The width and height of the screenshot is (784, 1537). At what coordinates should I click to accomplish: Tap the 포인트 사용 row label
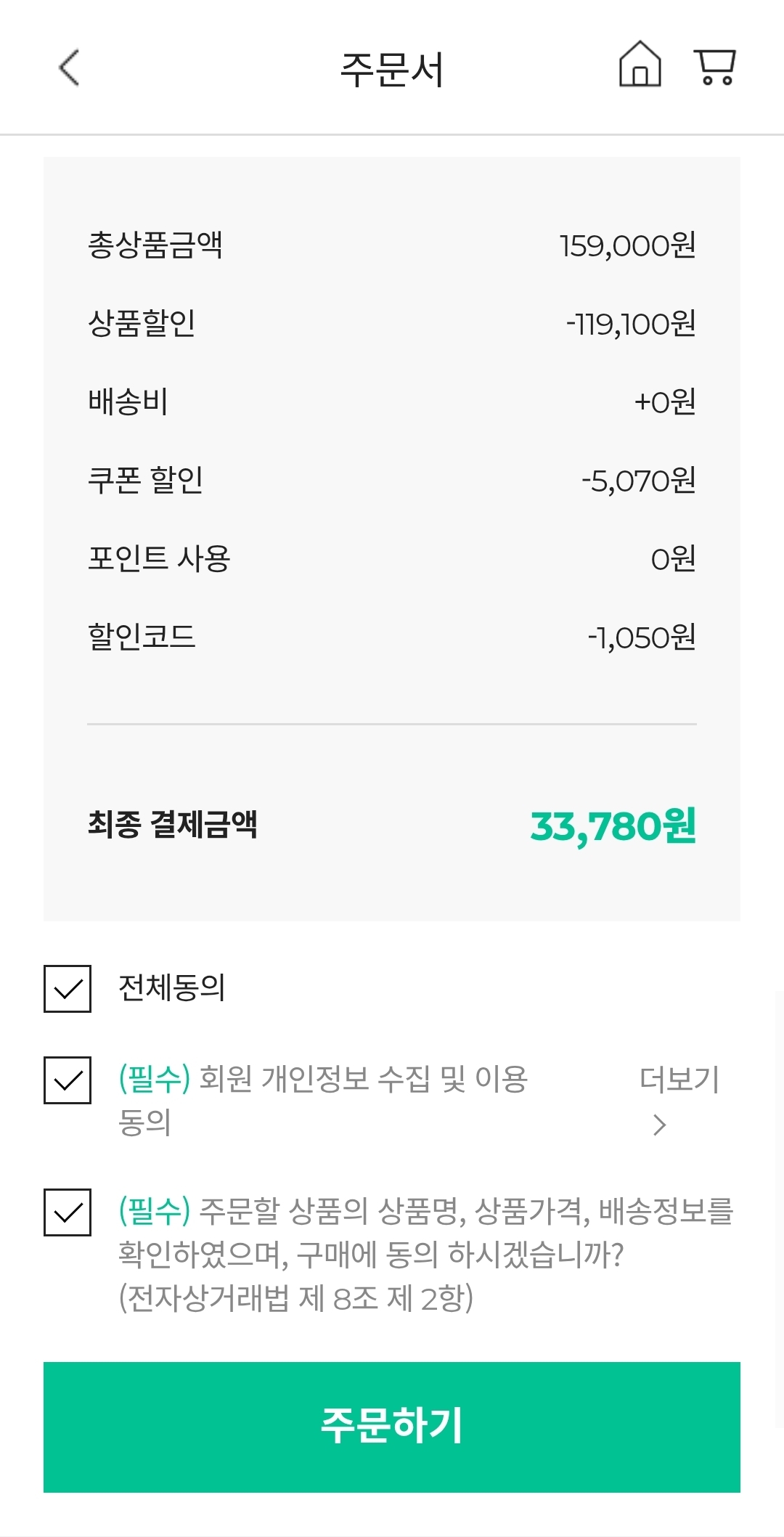(x=159, y=558)
